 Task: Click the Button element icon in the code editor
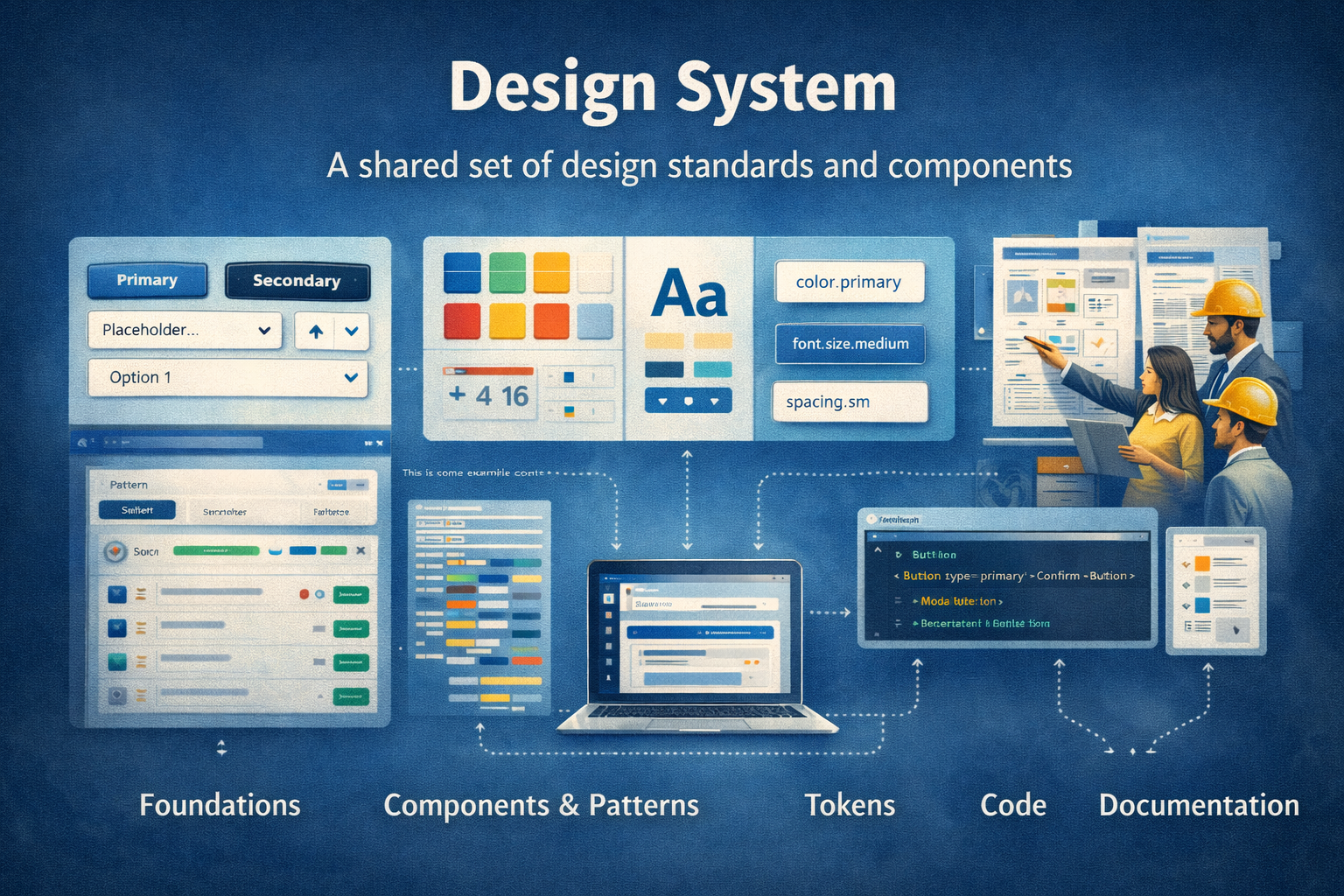tap(899, 555)
